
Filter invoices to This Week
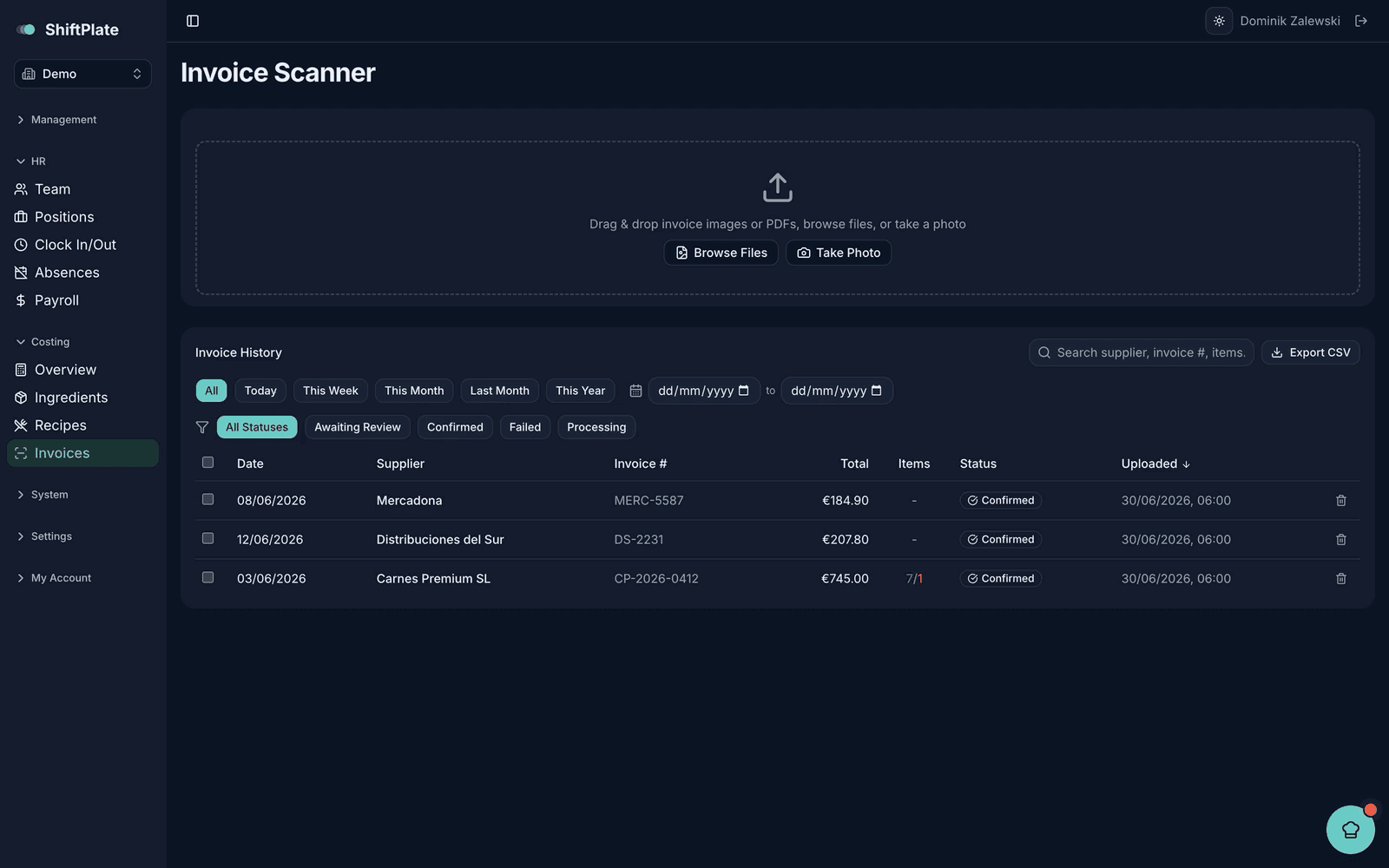[331, 391]
